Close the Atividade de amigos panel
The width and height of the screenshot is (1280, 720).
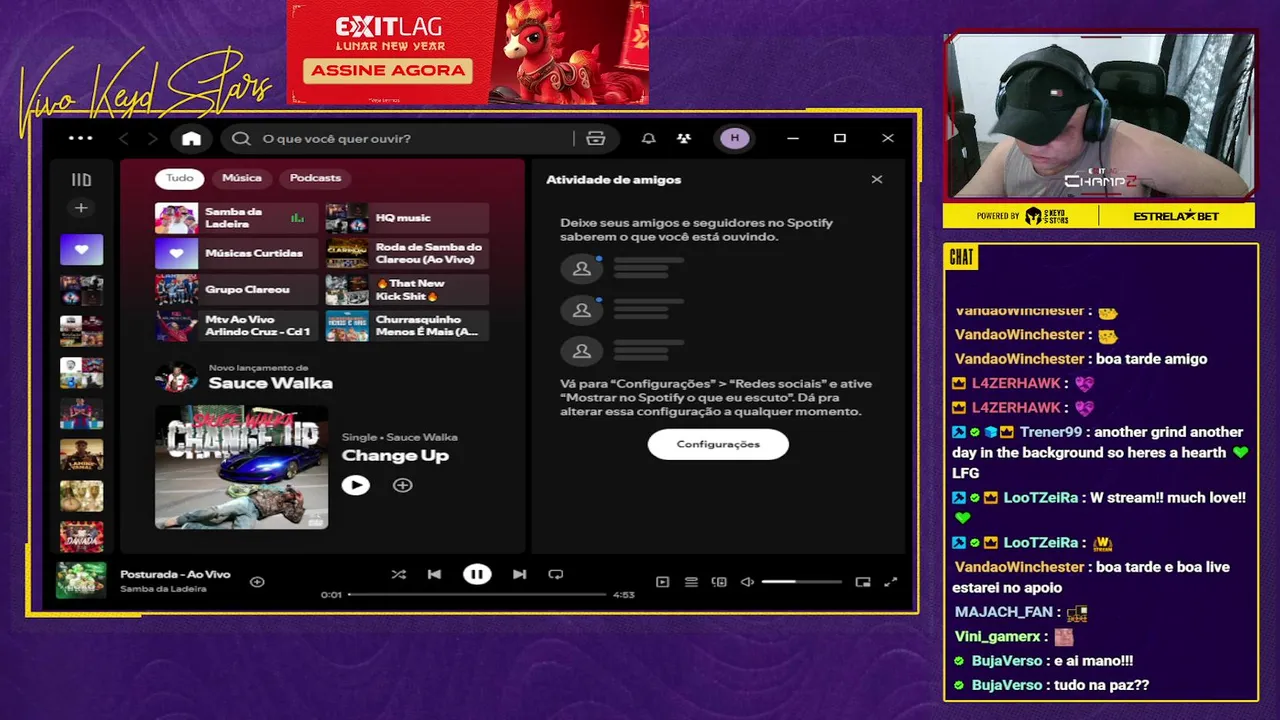point(877,180)
